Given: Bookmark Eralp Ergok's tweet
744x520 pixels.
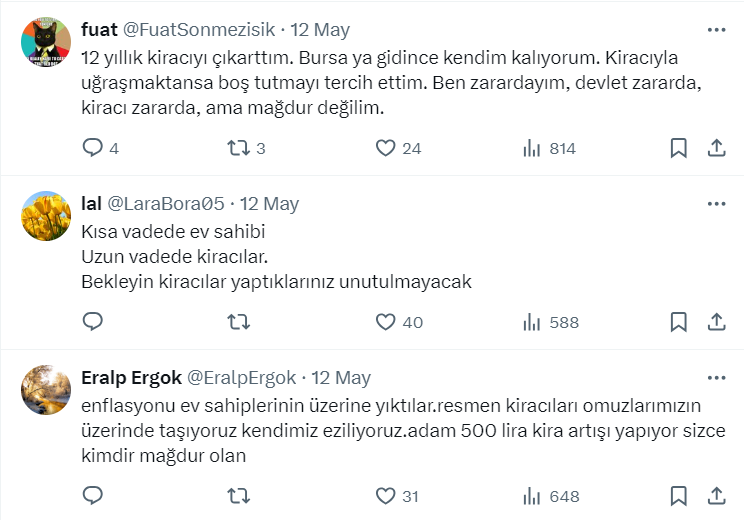Looking at the screenshot, I should pos(678,496).
